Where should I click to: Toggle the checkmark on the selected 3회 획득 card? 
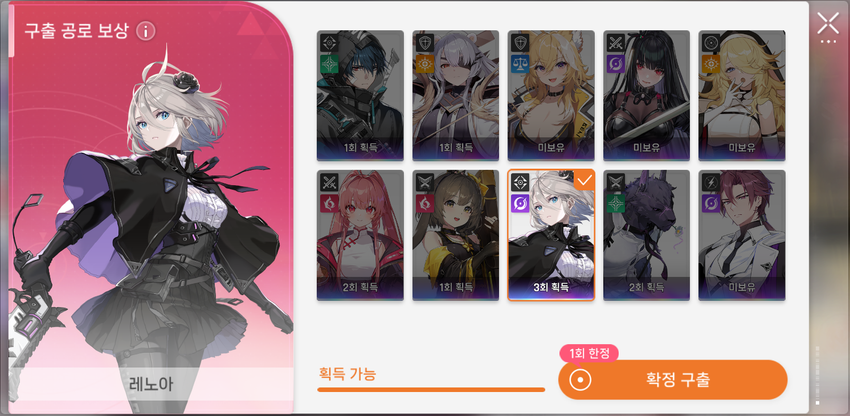tap(583, 181)
